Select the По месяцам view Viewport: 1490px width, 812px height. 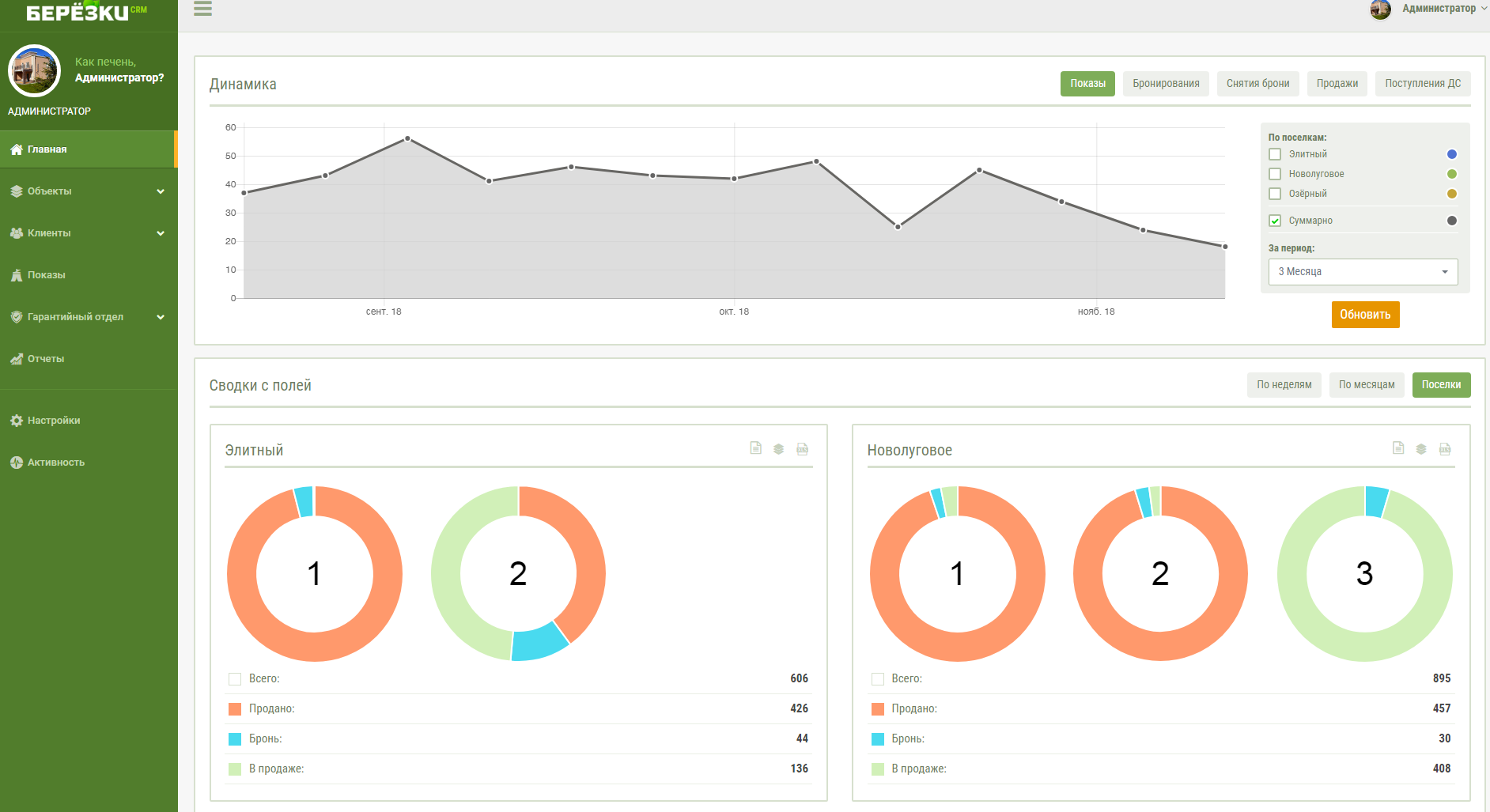click(1367, 385)
